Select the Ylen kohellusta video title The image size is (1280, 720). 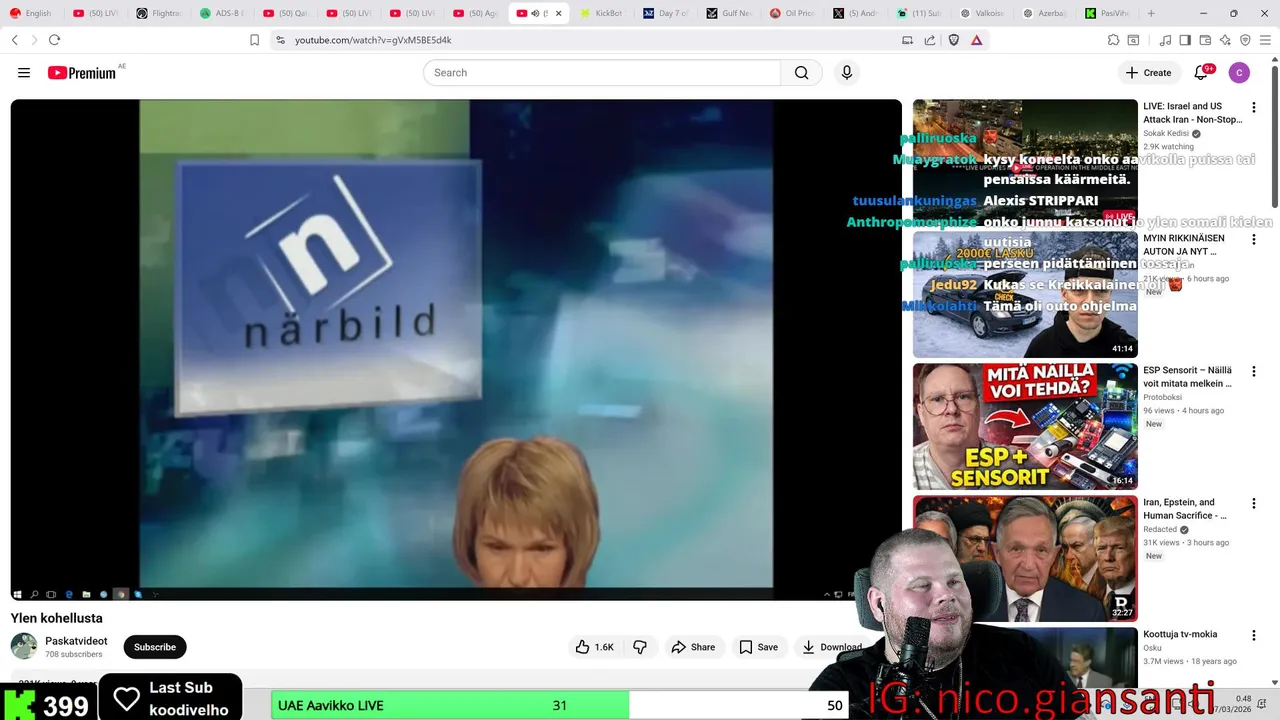click(57, 619)
